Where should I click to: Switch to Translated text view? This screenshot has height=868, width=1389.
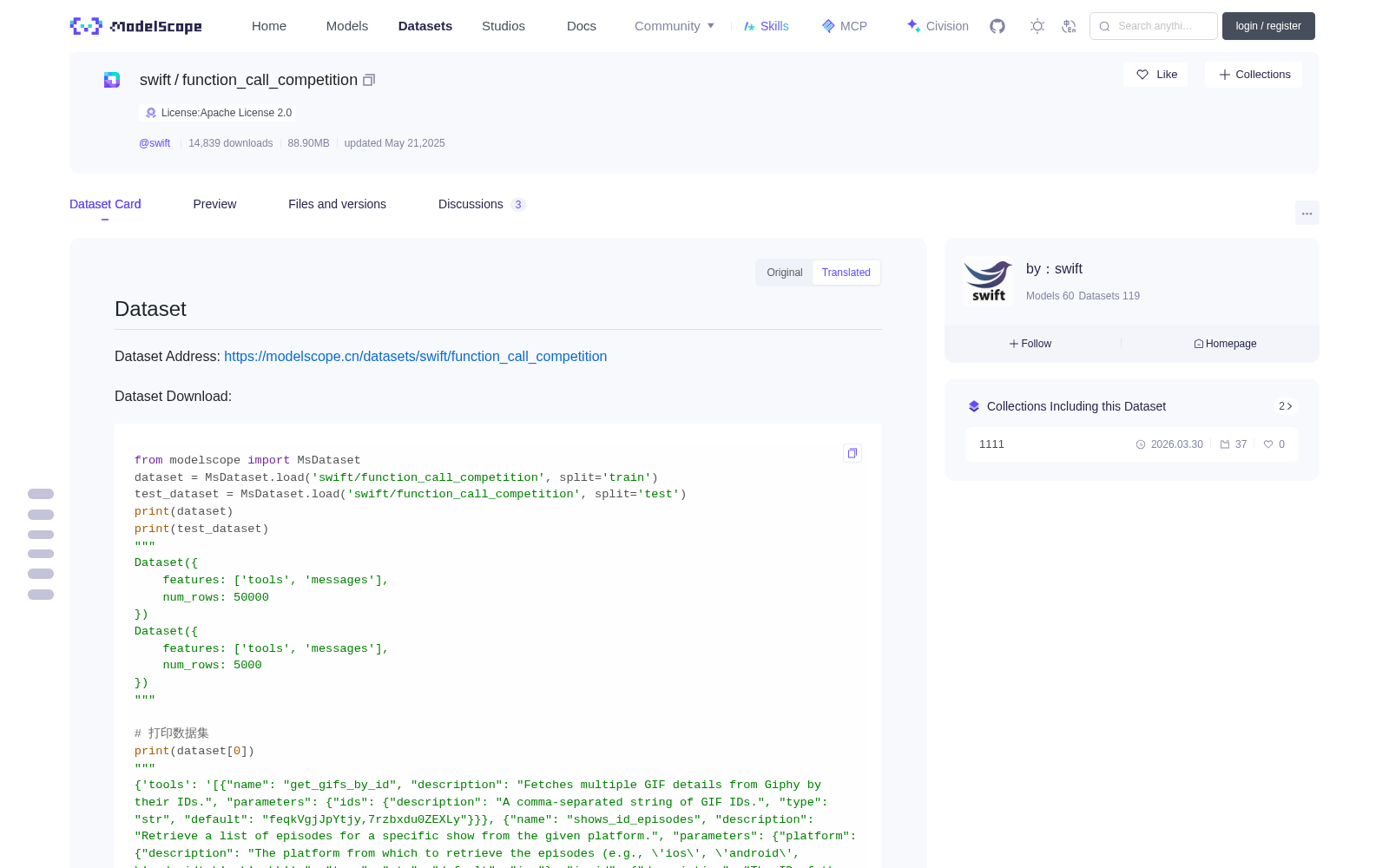pyautogui.click(x=846, y=273)
